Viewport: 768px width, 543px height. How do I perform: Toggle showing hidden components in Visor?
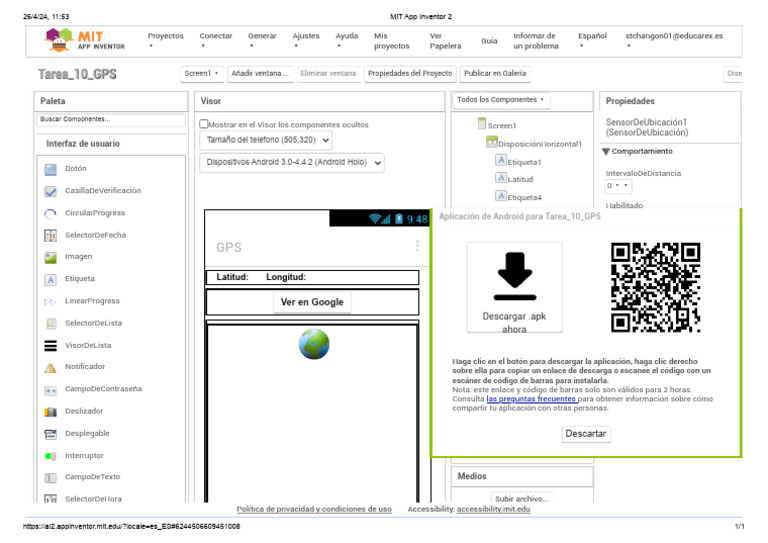(204, 125)
